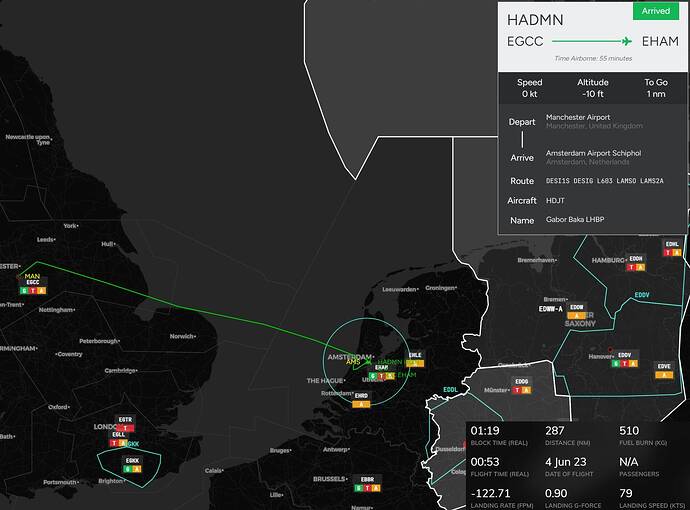Click the EDDV airport green G badge

tap(616, 363)
